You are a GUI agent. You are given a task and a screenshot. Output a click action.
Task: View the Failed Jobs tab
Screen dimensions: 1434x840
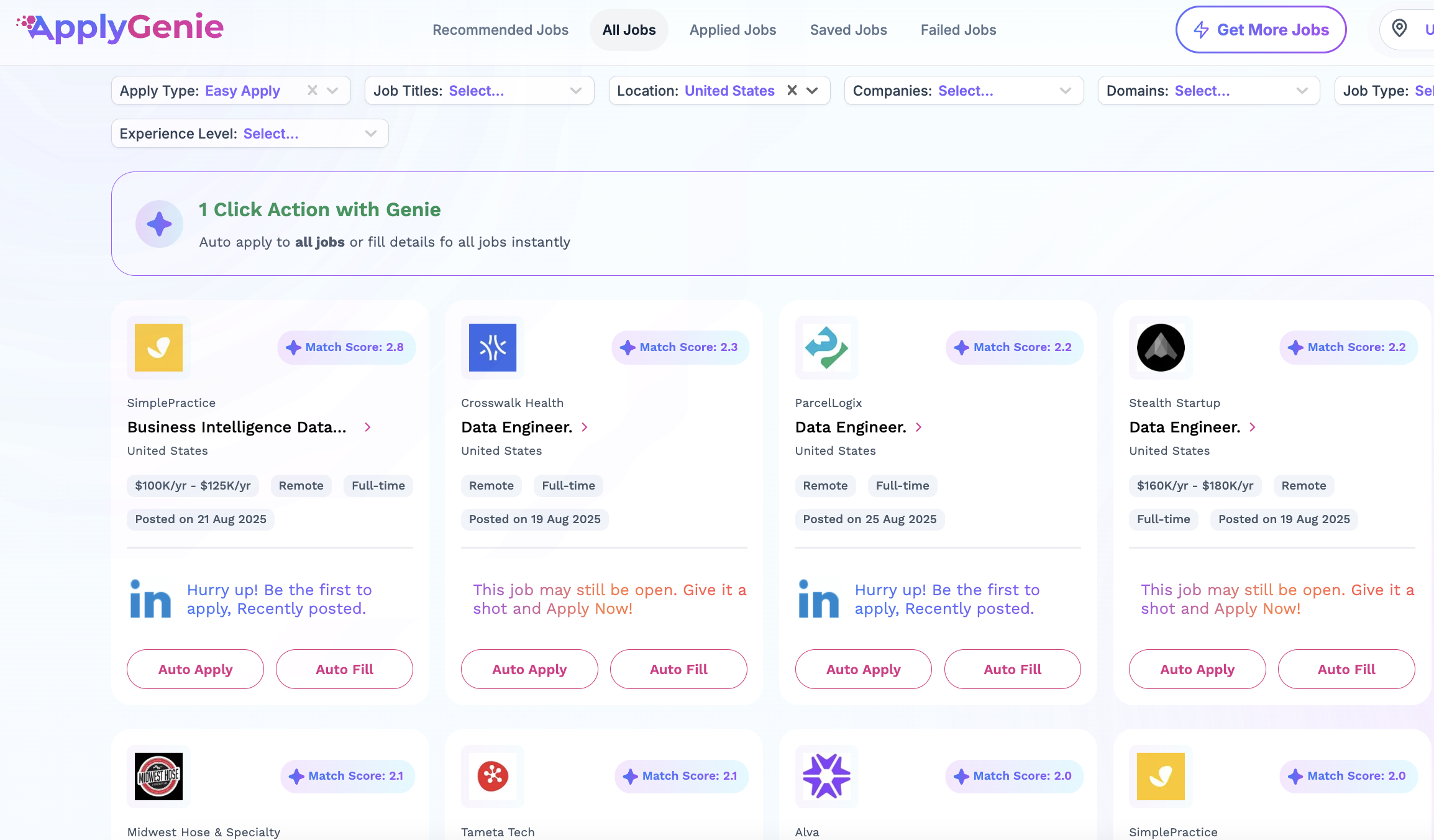[958, 30]
